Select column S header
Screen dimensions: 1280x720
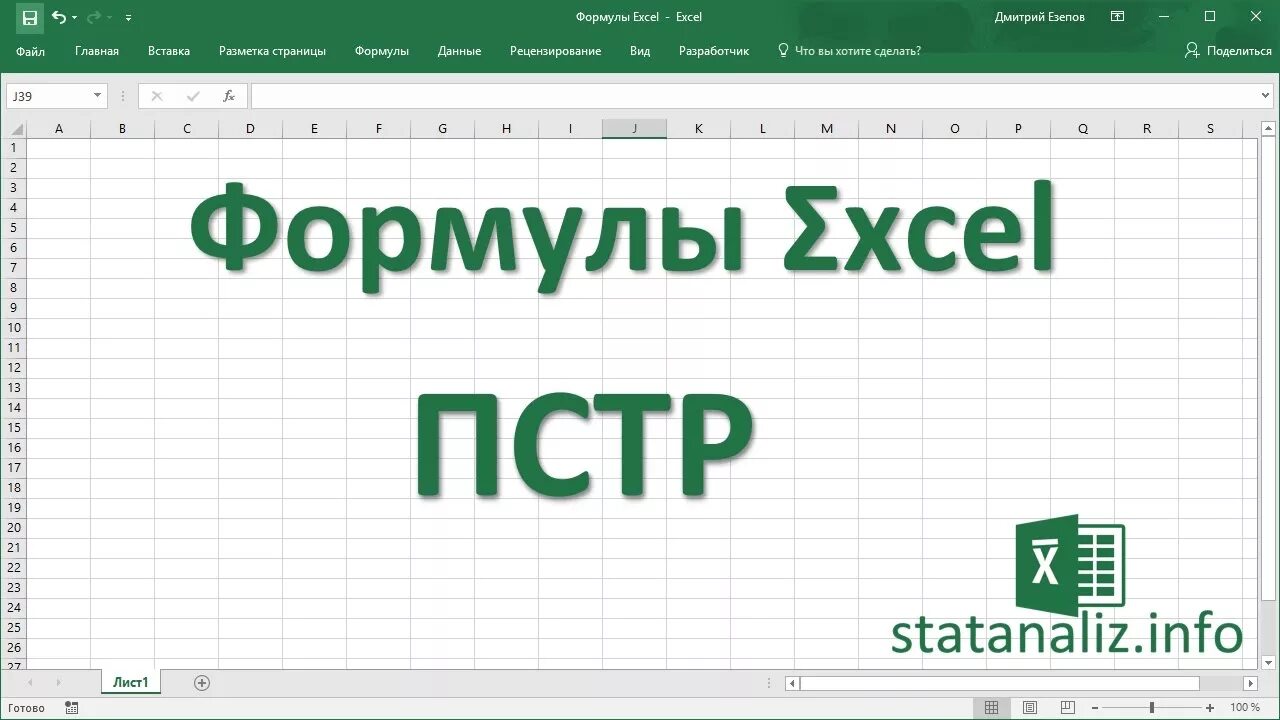(x=1210, y=128)
